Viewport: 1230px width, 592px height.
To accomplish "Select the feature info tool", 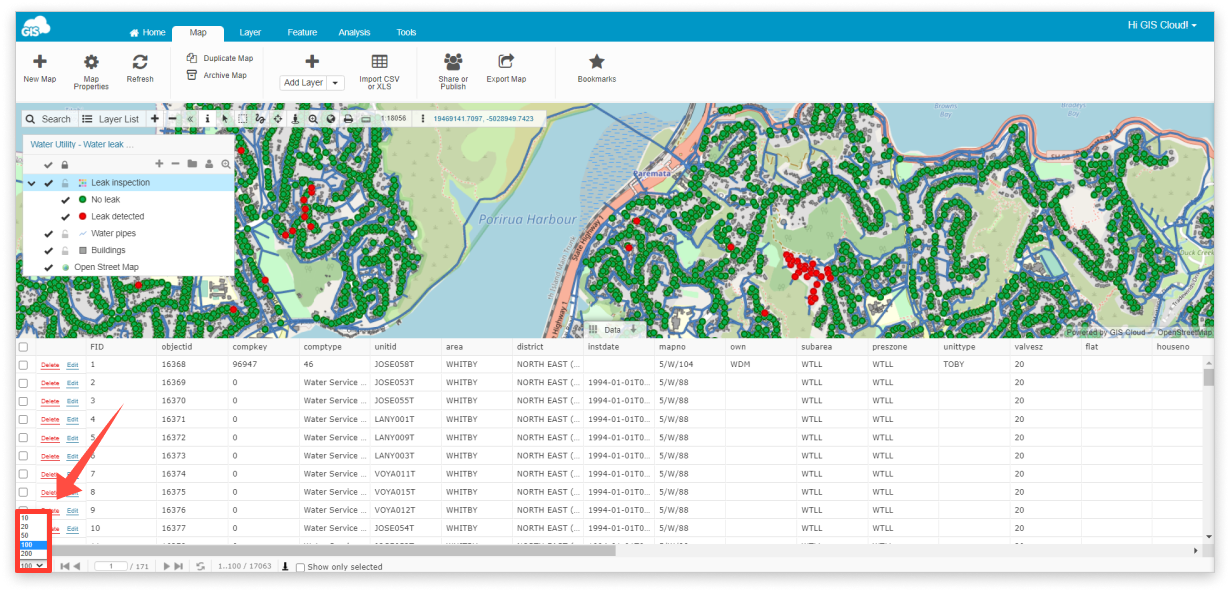I will click(x=207, y=118).
